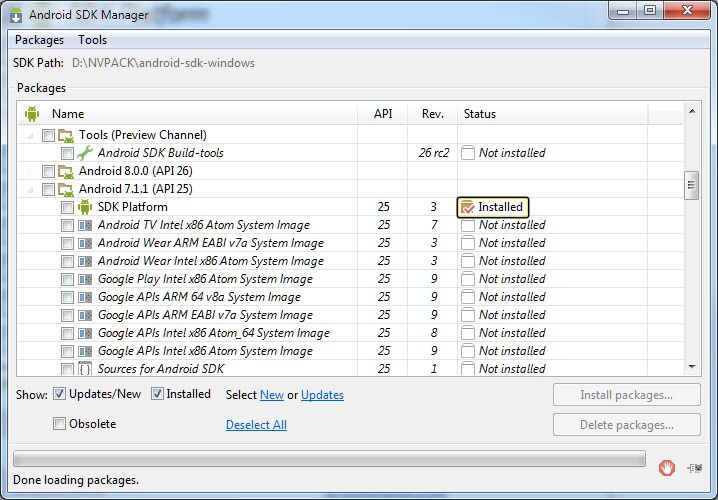Check the Android Wear ARM EABI v7a checkbox
This screenshot has width=718, height=500.
67,243
